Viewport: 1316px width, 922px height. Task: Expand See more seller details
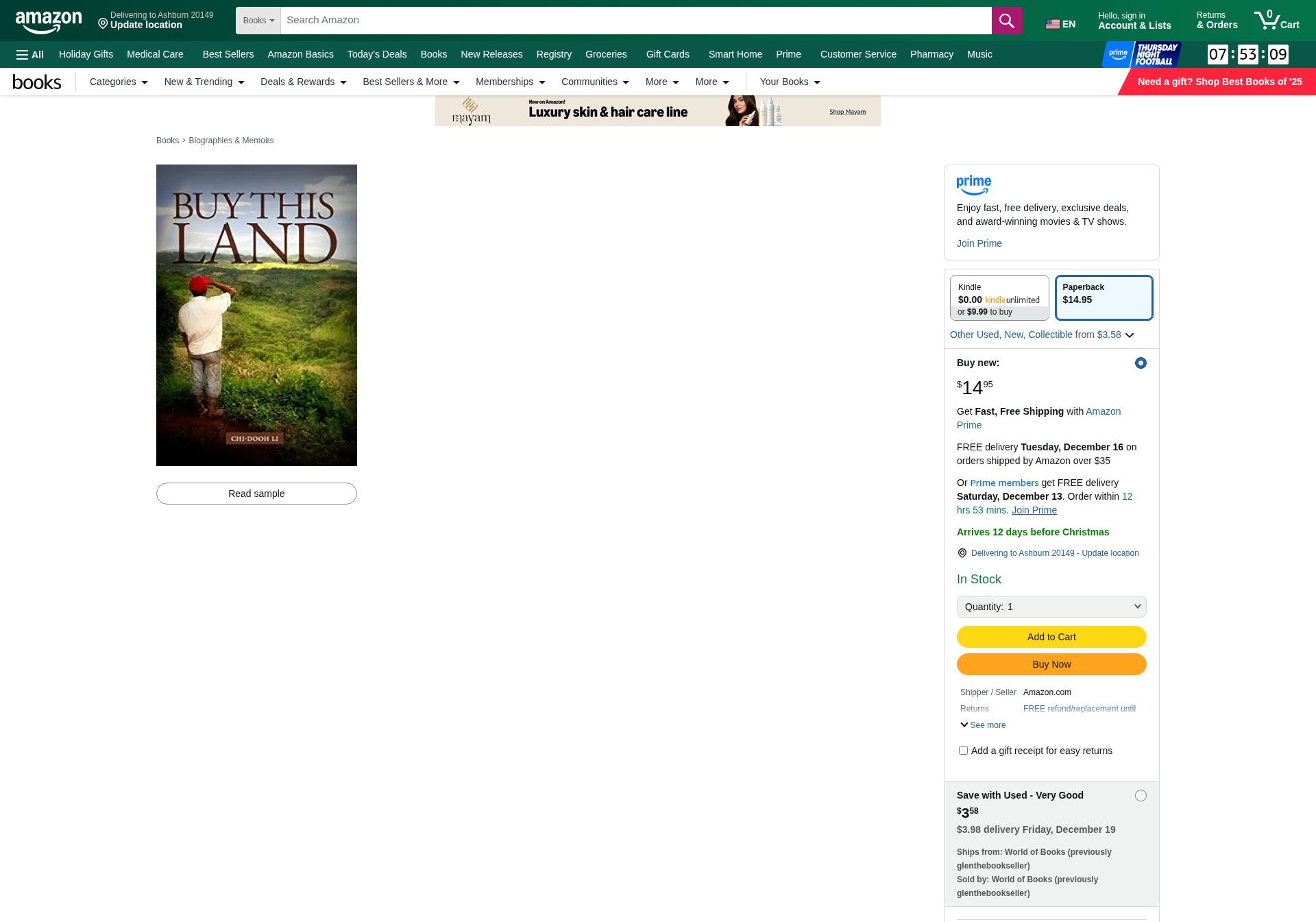(983, 725)
